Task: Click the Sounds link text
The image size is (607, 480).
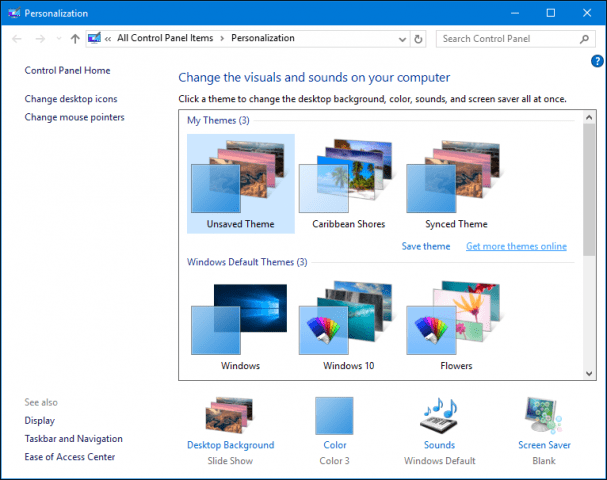Action: pyautogui.click(x=439, y=445)
